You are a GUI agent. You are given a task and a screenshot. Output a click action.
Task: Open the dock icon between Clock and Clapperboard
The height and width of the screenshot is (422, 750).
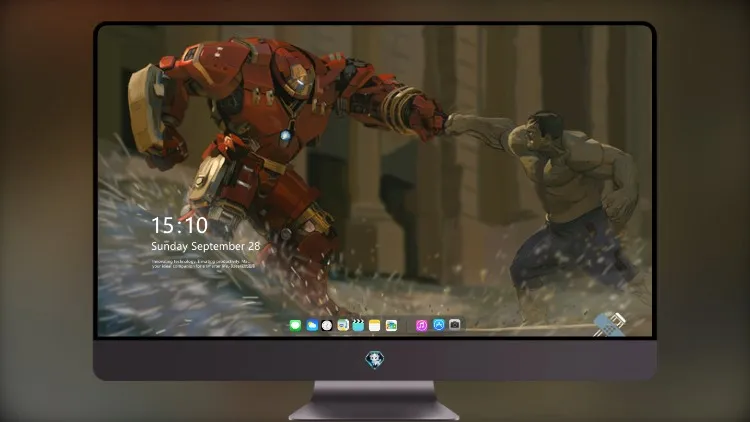pos(343,325)
